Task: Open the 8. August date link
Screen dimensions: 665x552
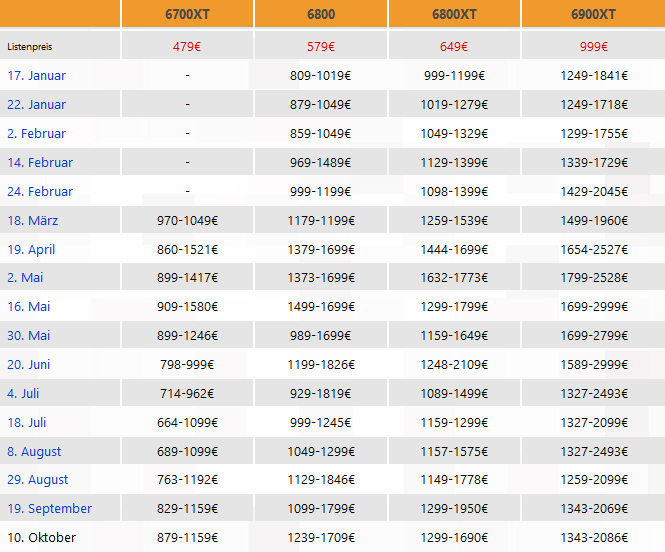Action: pos(34,452)
